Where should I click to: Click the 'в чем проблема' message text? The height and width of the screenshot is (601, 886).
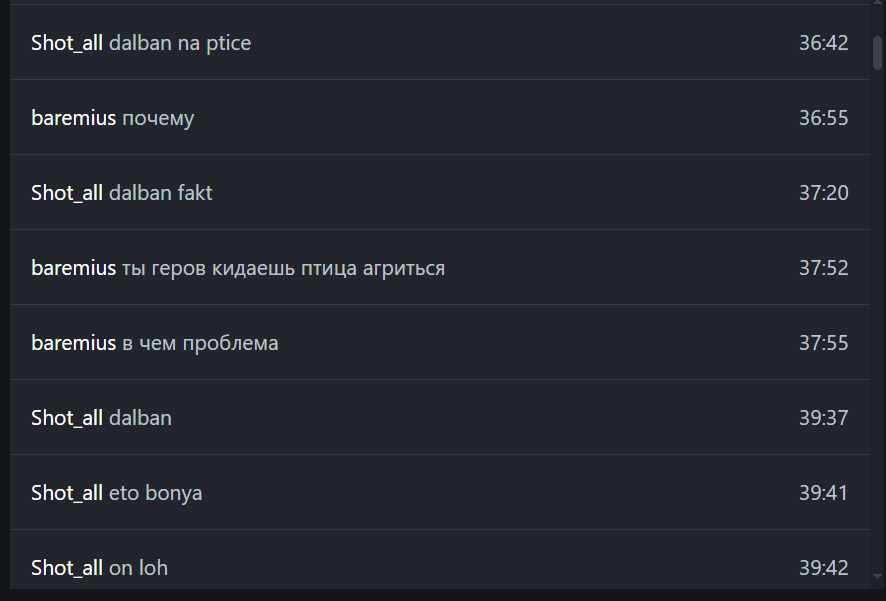(x=200, y=343)
